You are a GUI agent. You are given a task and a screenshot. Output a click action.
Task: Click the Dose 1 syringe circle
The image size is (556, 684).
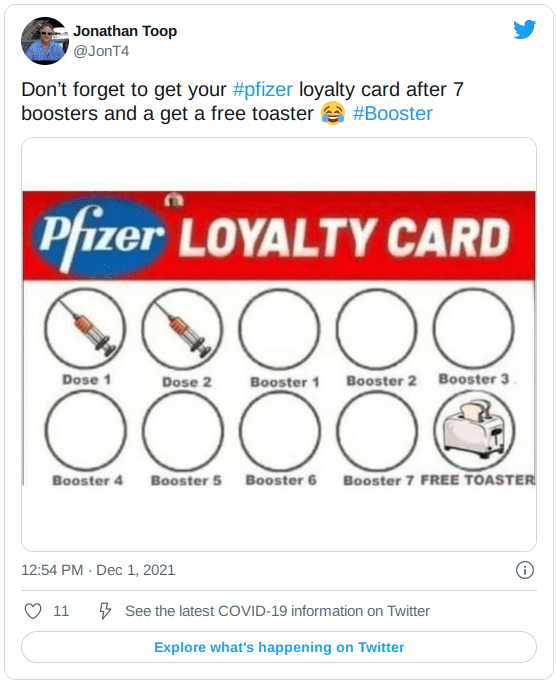point(85,329)
